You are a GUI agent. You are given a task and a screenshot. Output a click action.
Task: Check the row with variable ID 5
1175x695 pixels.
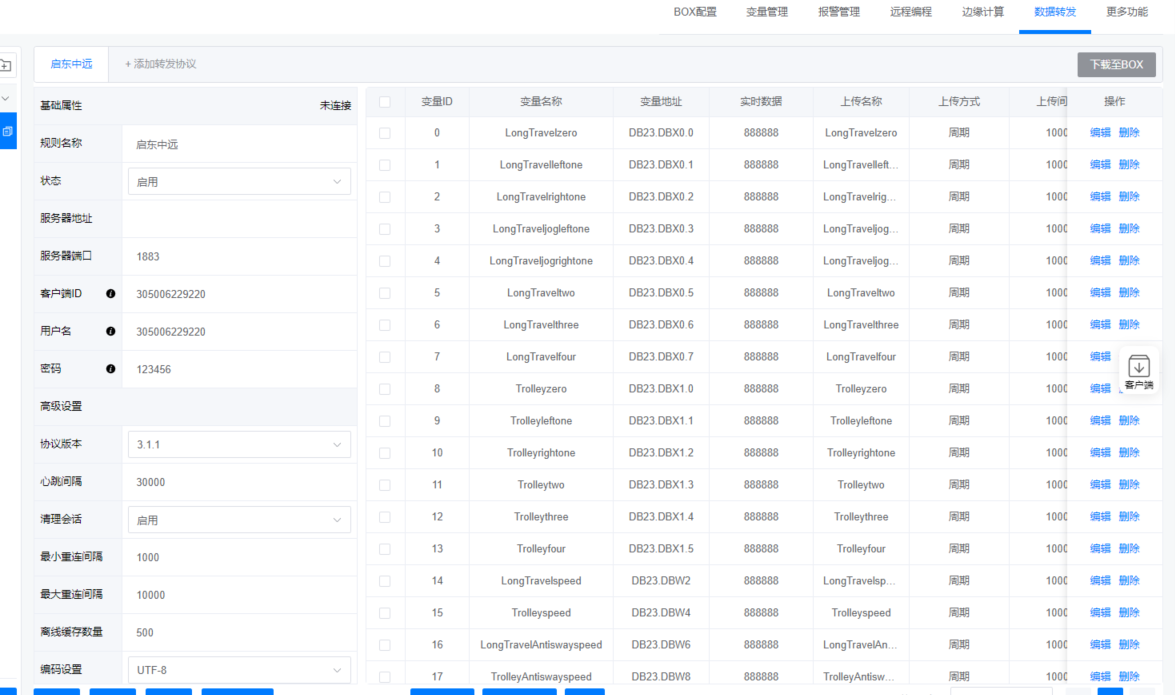pos(385,293)
